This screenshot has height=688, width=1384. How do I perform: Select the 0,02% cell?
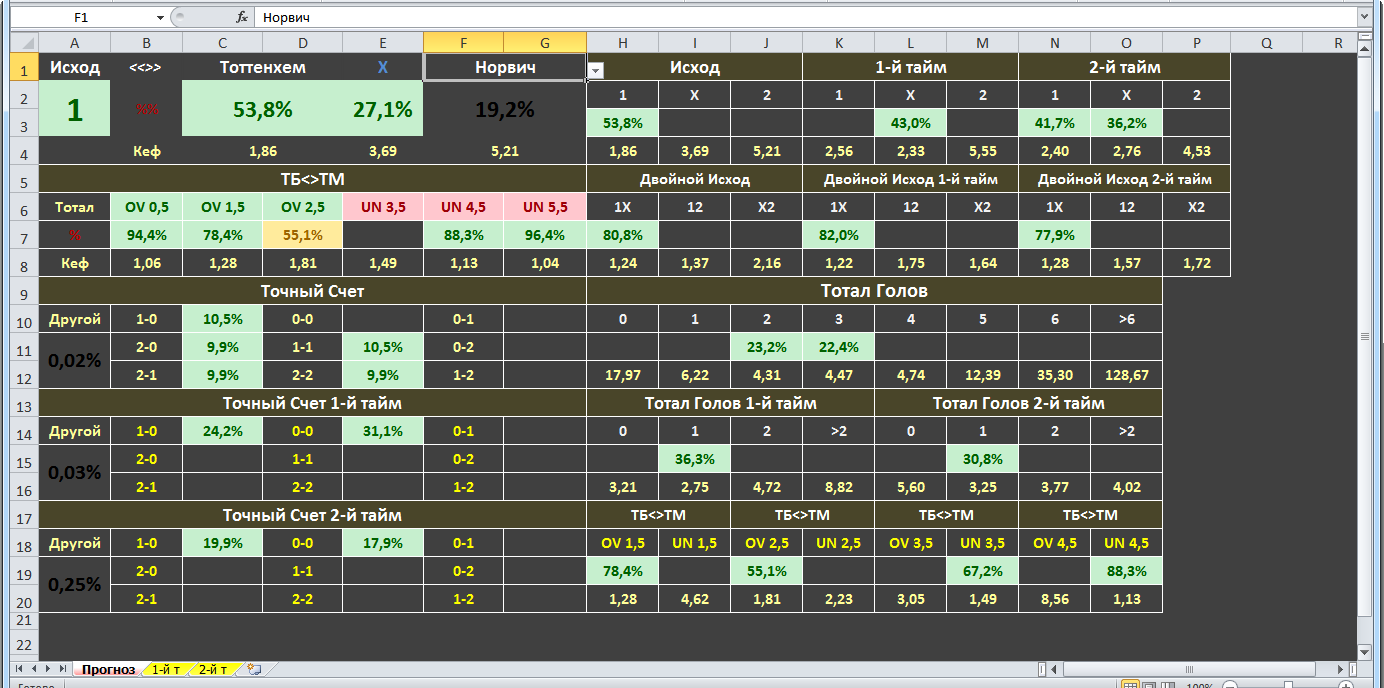coord(75,361)
